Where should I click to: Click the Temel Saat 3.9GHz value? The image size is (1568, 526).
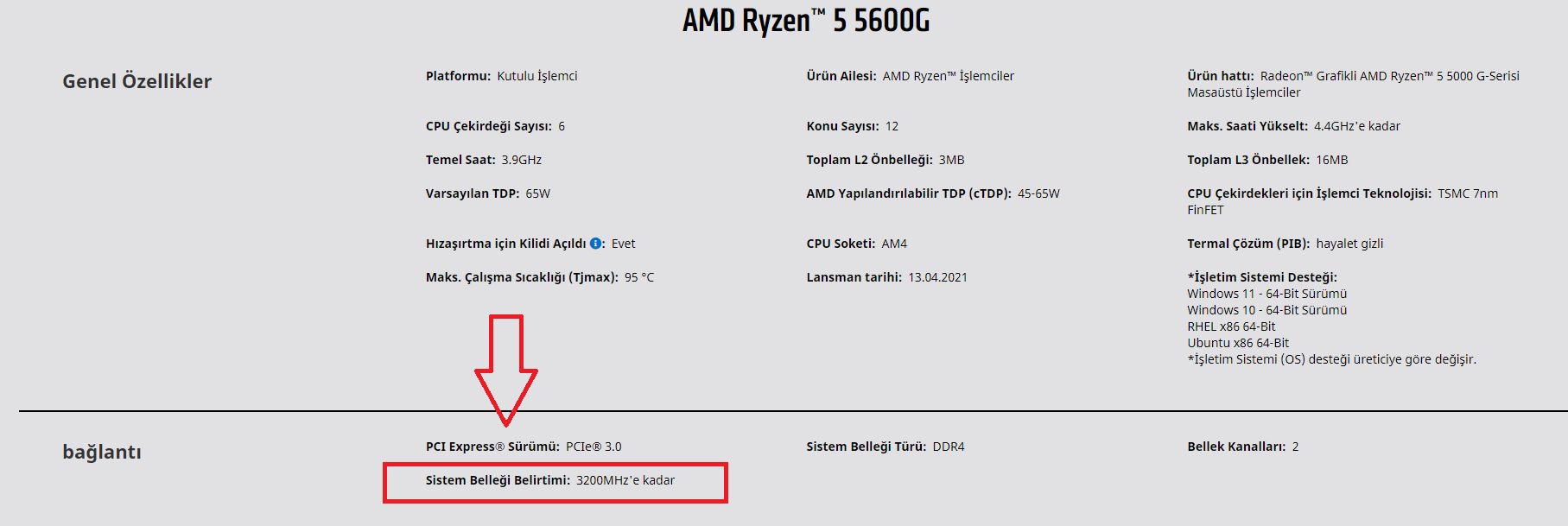pyautogui.click(x=521, y=160)
